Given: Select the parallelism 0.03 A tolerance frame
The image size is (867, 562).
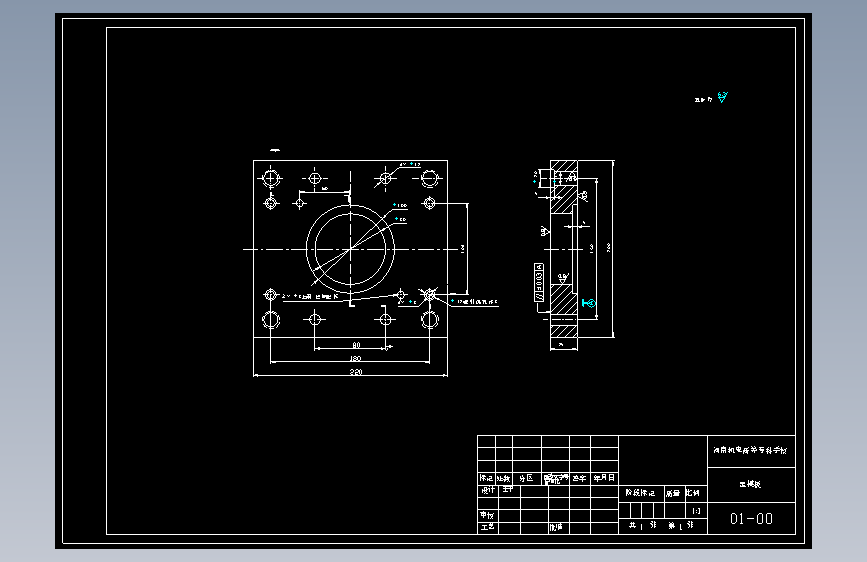Looking at the screenshot, I should [539, 283].
